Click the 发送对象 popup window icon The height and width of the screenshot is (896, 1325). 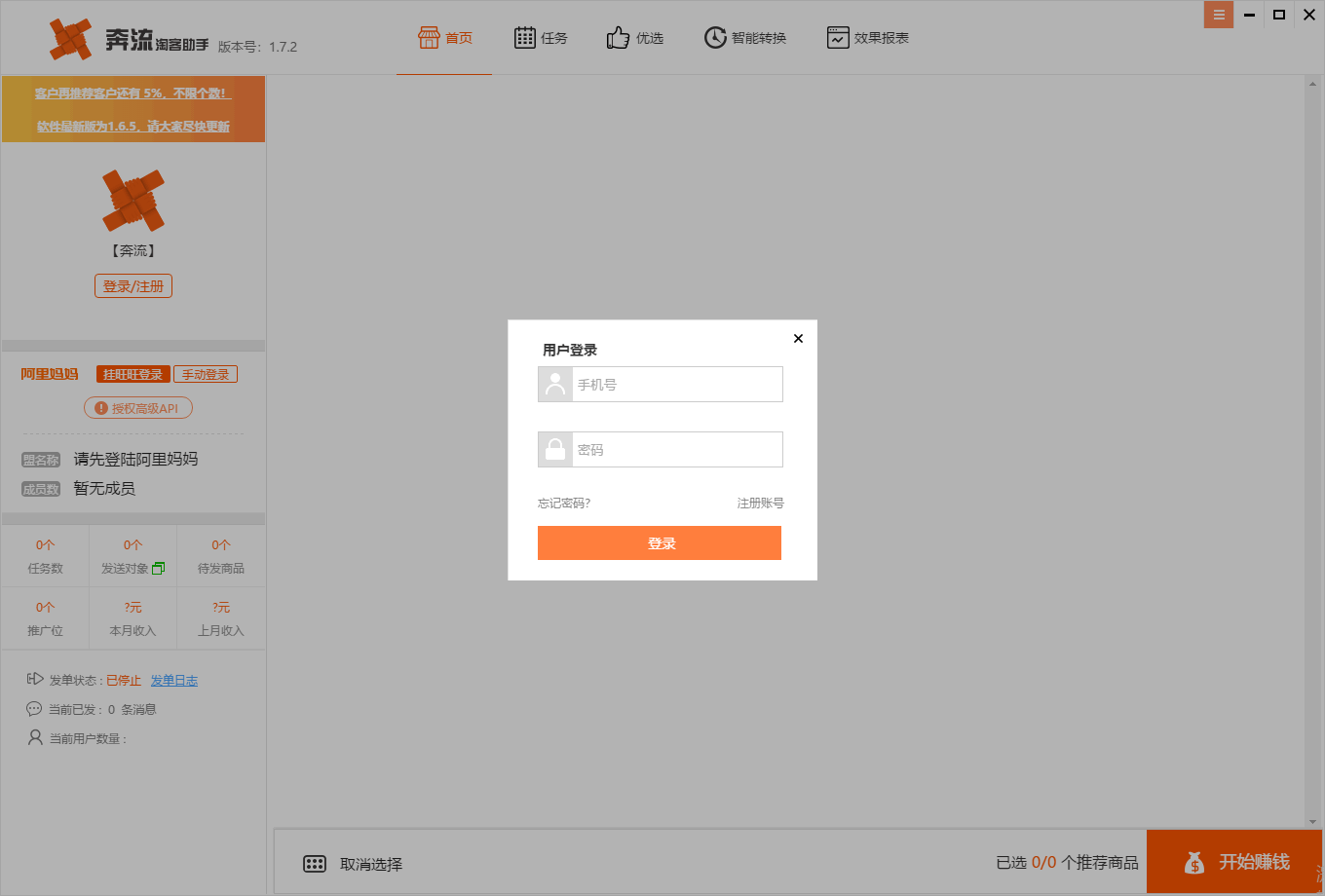coord(159,569)
